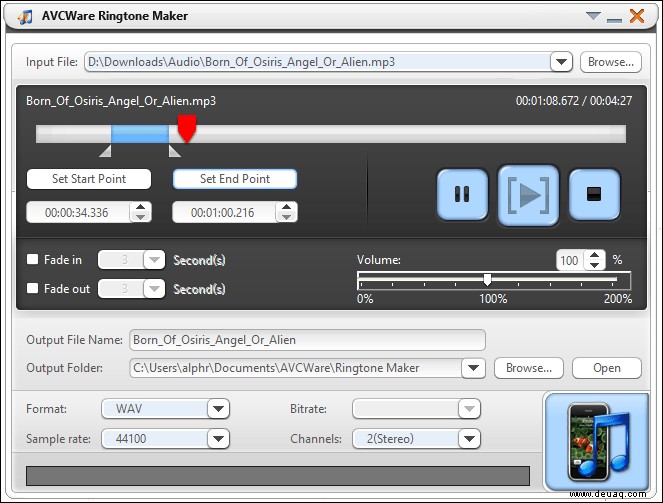The width and height of the screenshot is (663, 503).
Task: Open the Bitrate dropdown
Action: pyautogui.click(x=469, y=409)
